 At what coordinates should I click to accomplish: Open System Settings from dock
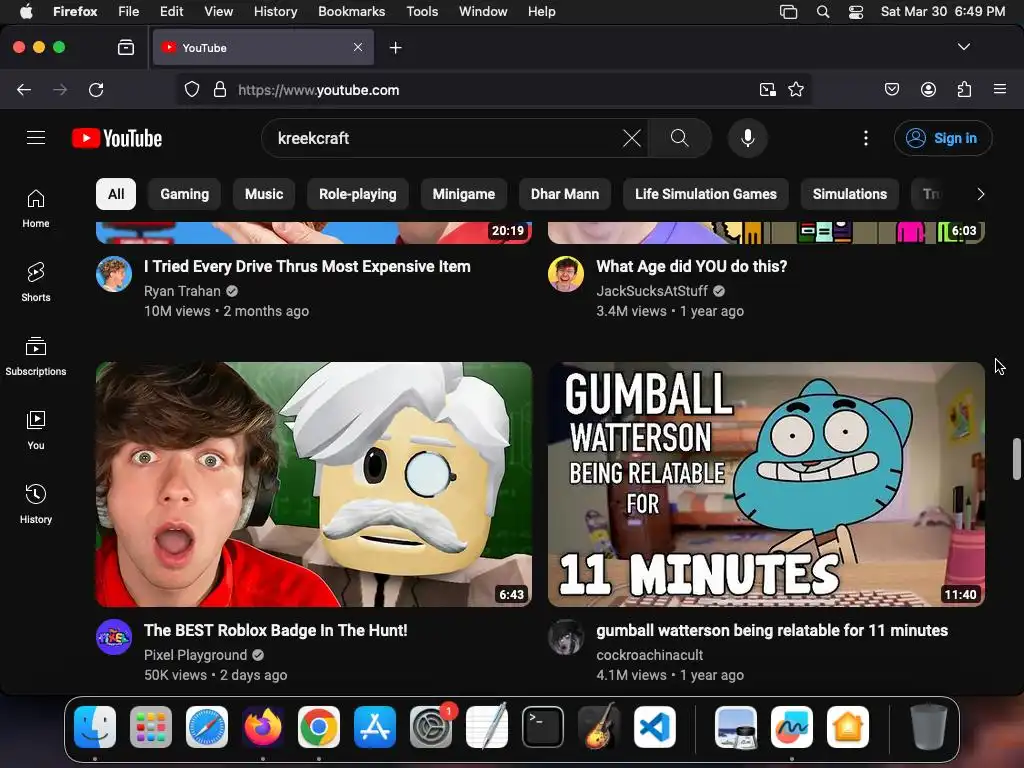(x=431, y=727)
